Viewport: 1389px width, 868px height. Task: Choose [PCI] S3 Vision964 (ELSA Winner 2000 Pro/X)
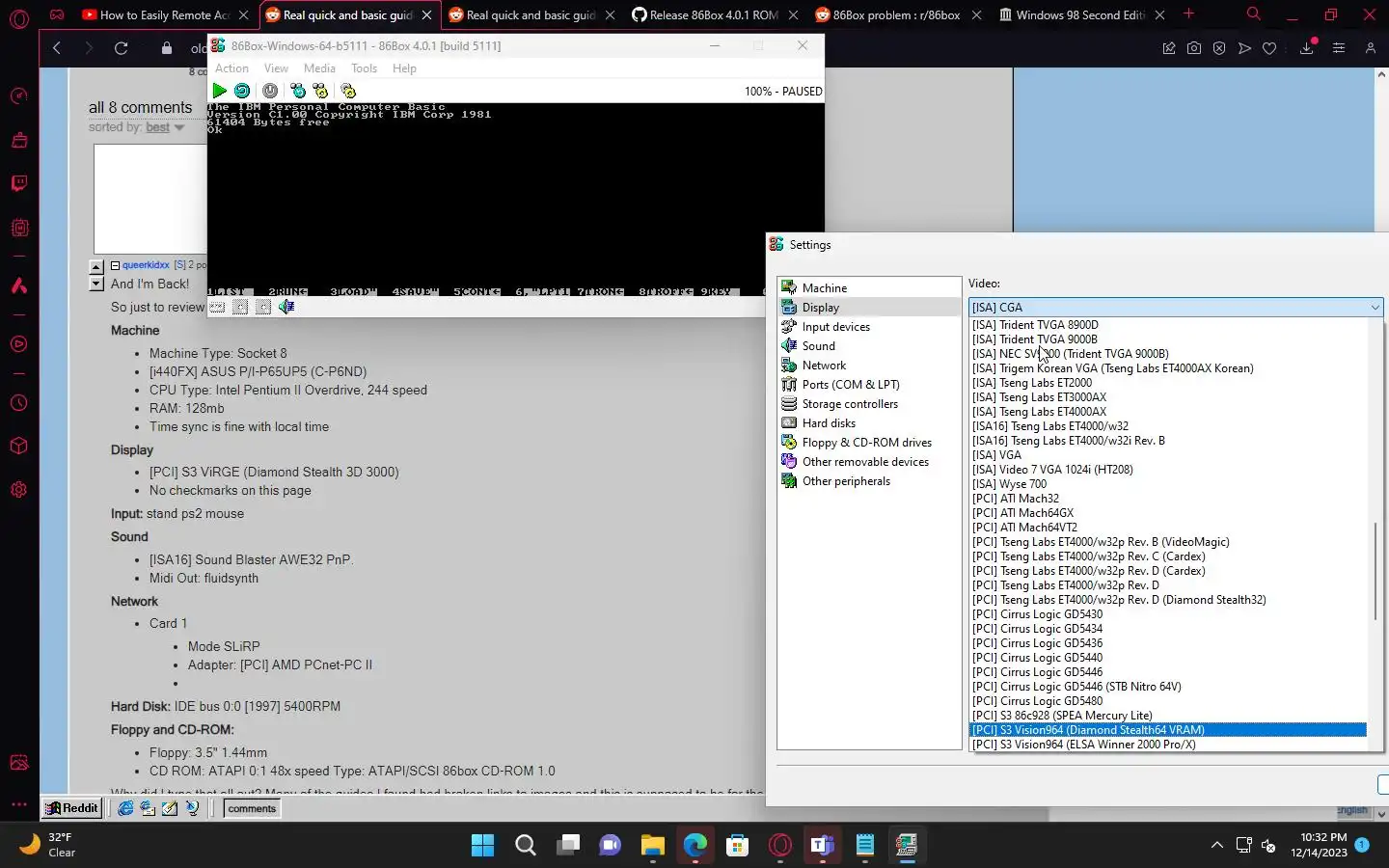coord(1168,745)
